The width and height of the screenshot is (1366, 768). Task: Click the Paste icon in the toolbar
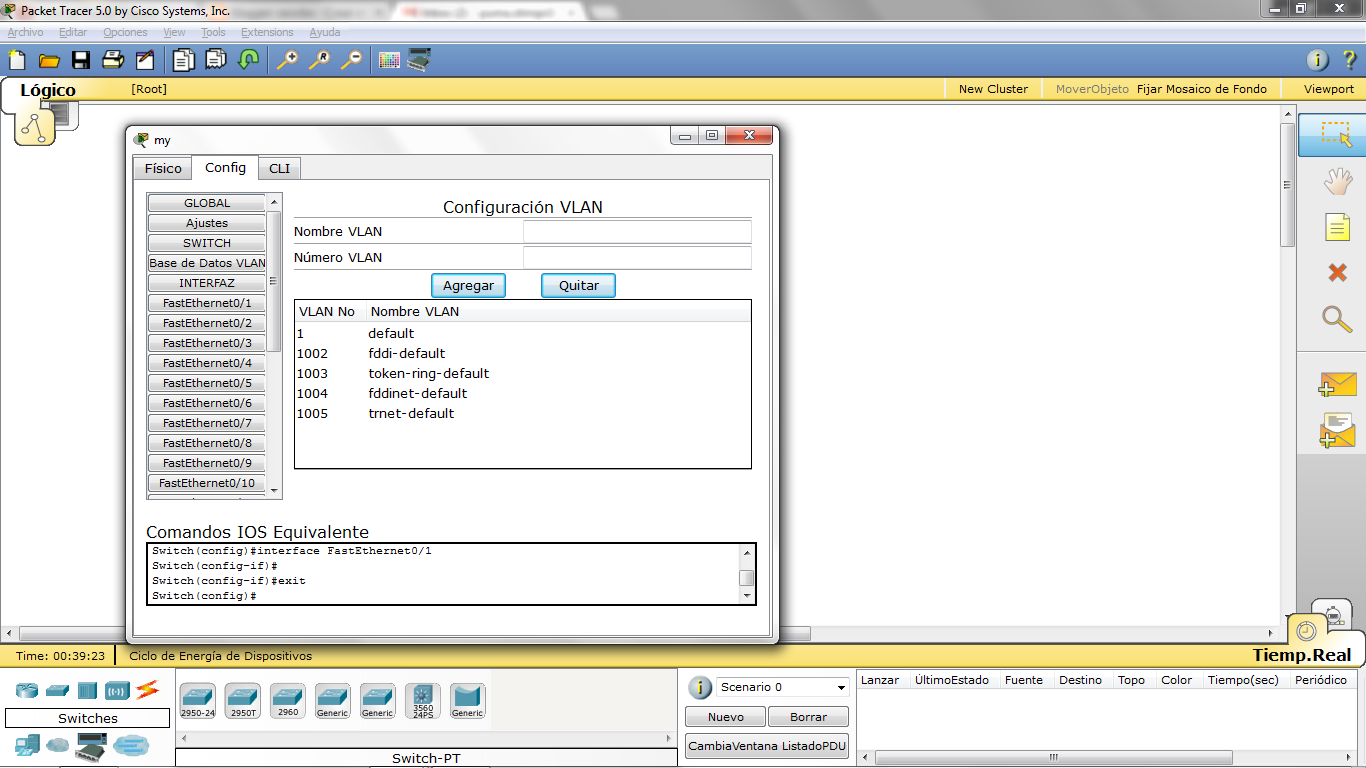click(x=215, y=60)
